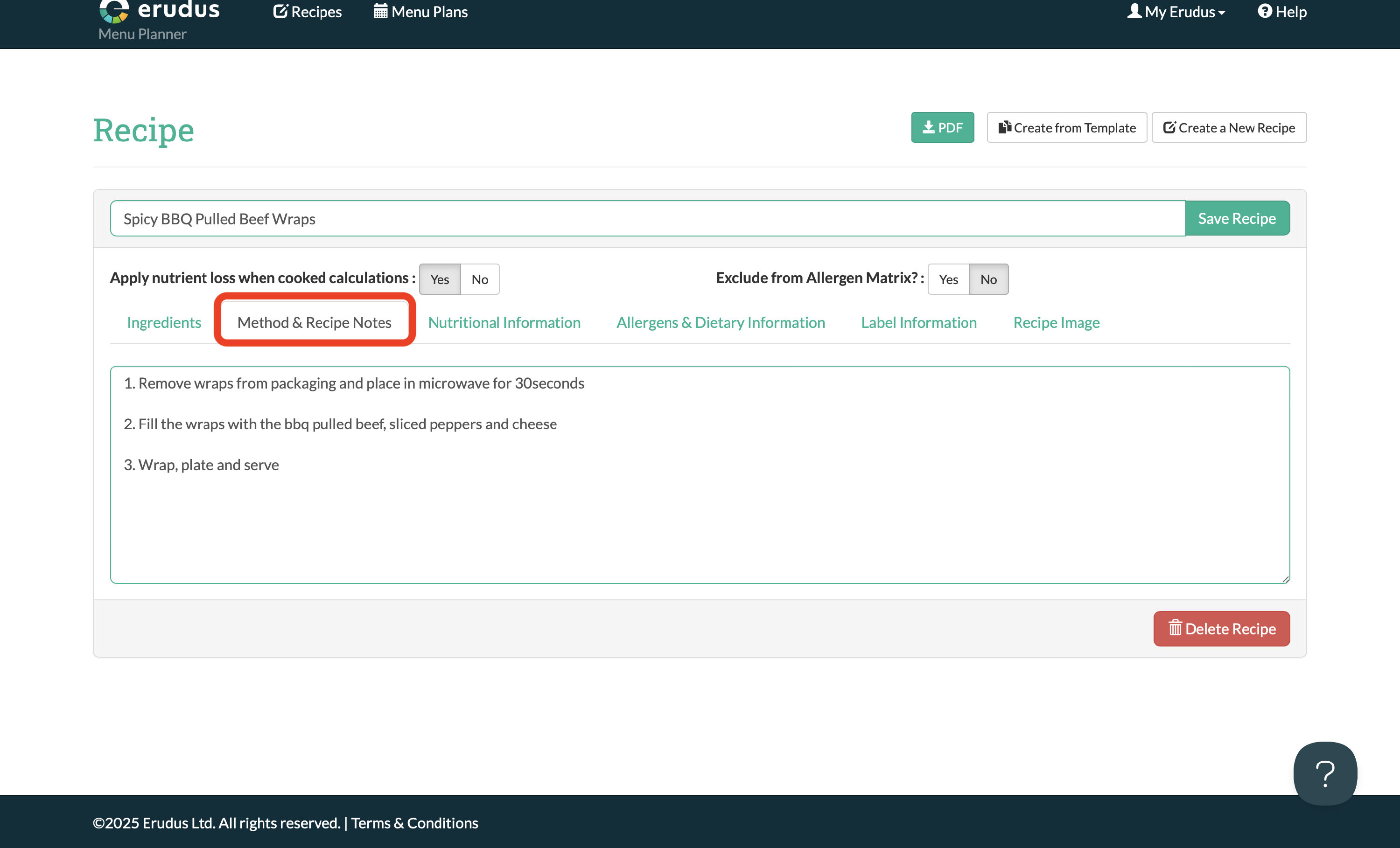Viewport: 1400px width, 848px height.
Task: Open Terms & Conditions footer link
Action: coord(414,822)
